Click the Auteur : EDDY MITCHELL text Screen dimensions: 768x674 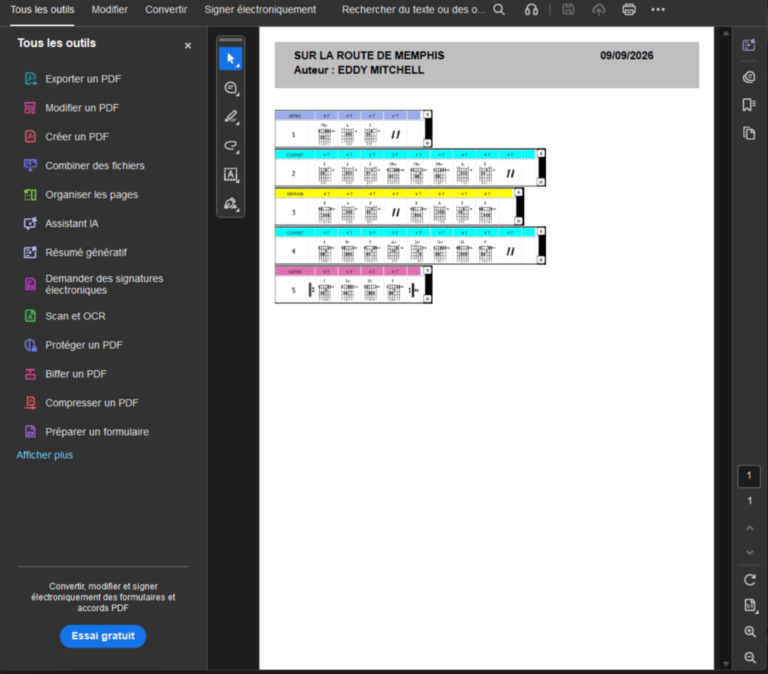pyautogui.click(x=359, y=70)
